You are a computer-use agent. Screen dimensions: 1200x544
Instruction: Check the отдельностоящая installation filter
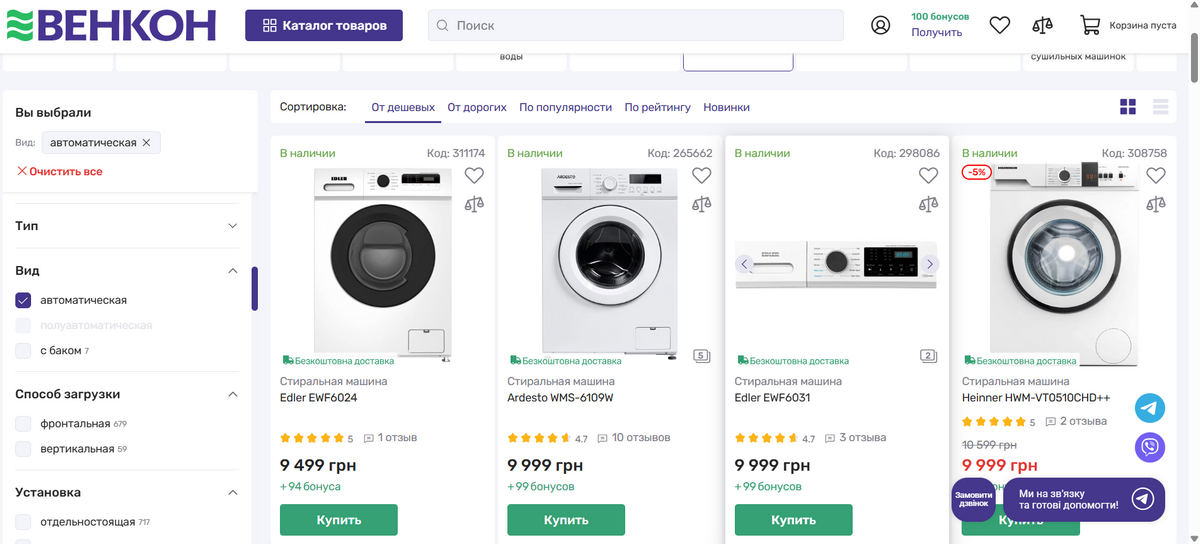[24, 522]
